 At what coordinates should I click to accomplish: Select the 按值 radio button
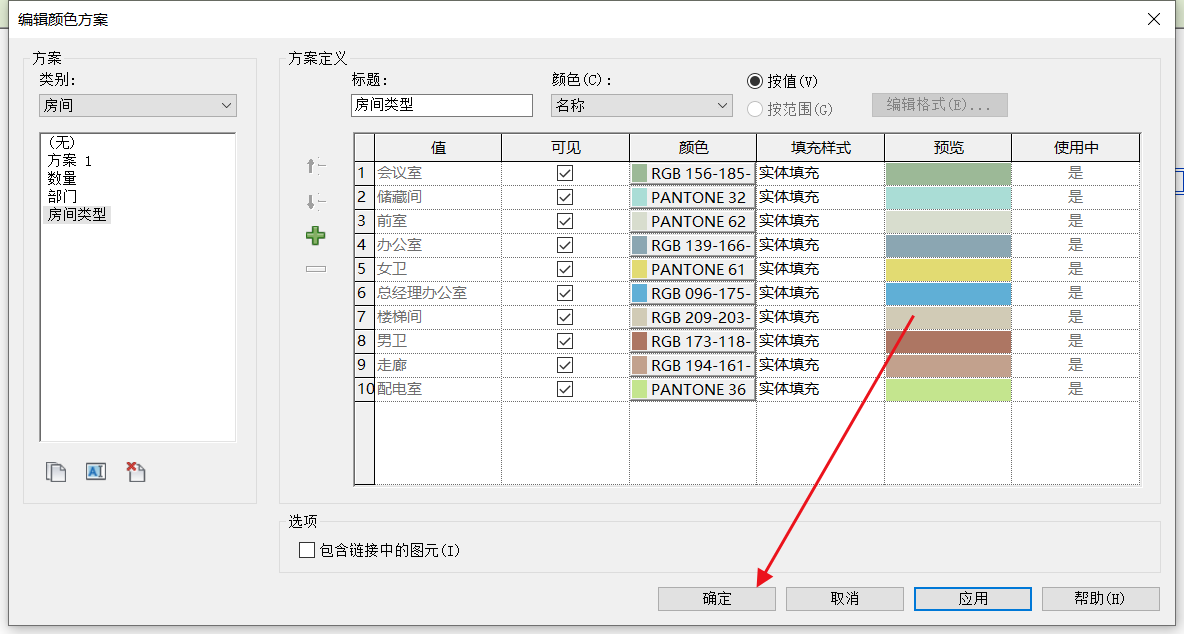coord(756,81)
